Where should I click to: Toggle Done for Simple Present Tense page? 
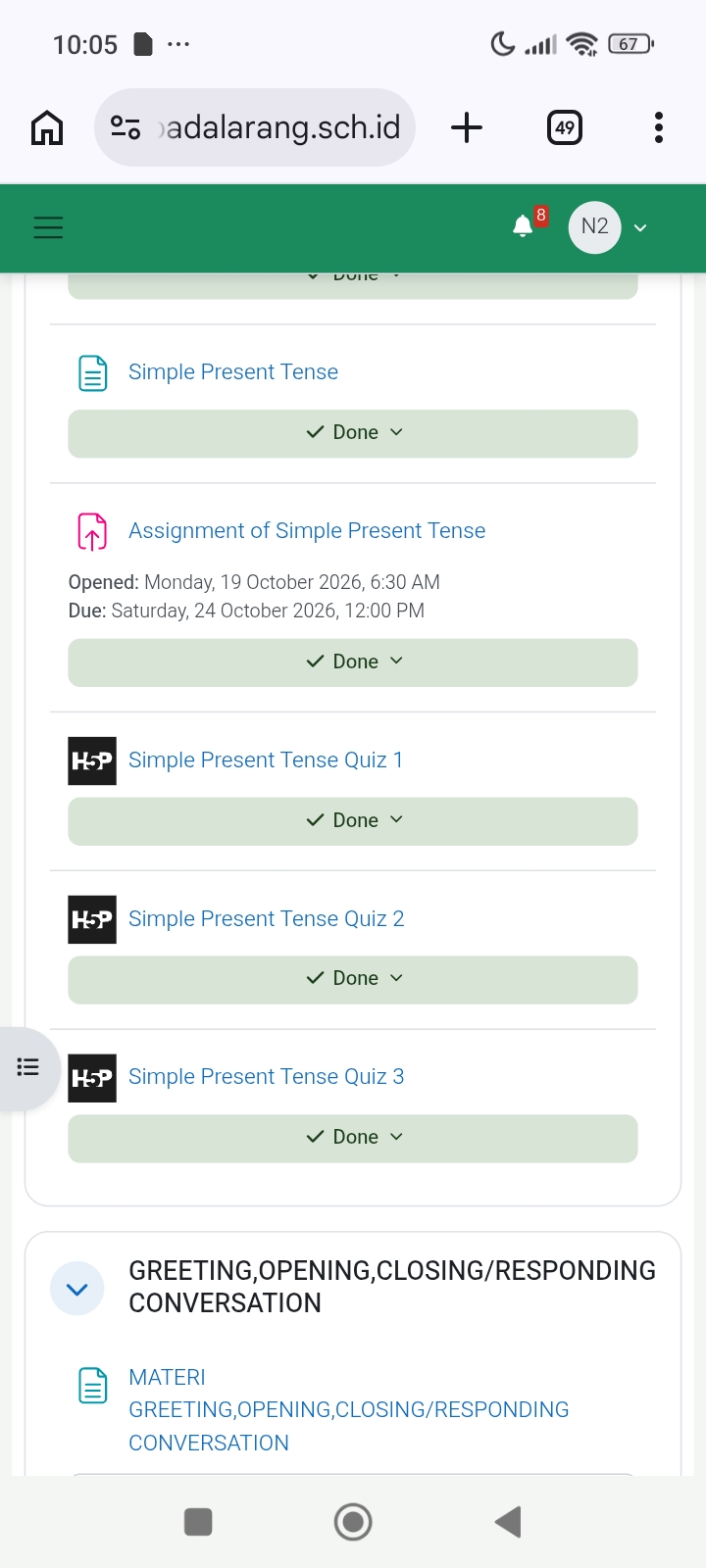point(353,433)
